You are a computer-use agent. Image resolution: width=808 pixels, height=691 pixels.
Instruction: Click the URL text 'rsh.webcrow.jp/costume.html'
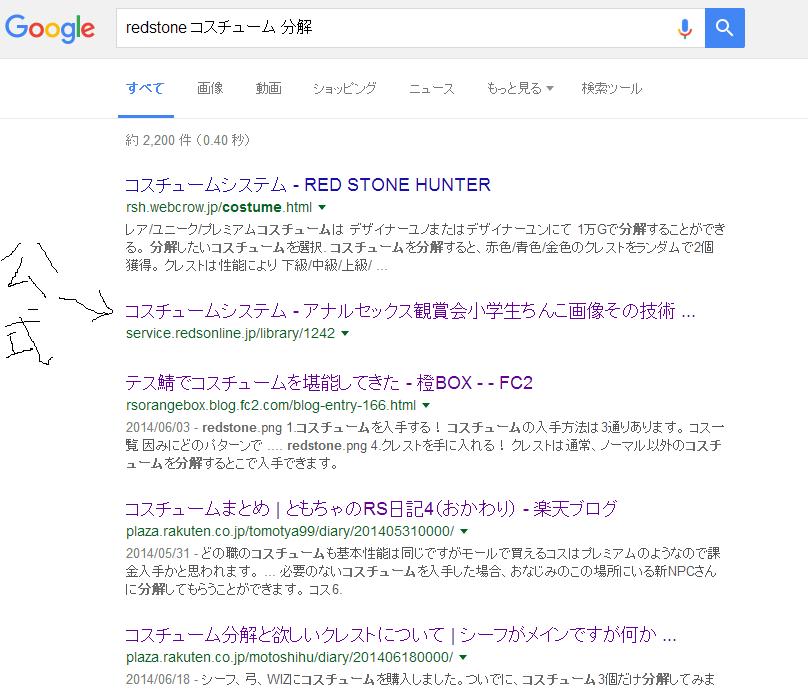coord(219,207)
